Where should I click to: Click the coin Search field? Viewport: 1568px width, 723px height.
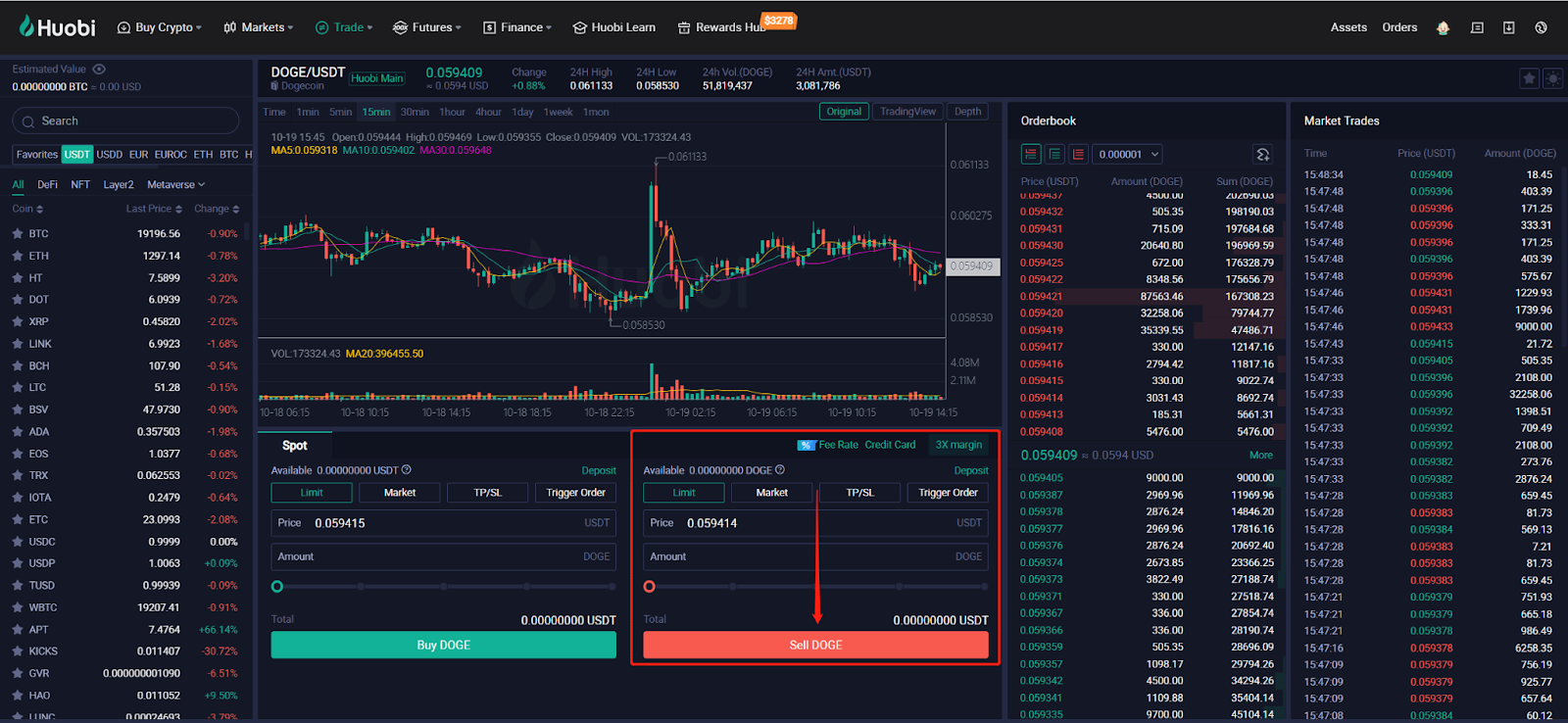point(125,120)
